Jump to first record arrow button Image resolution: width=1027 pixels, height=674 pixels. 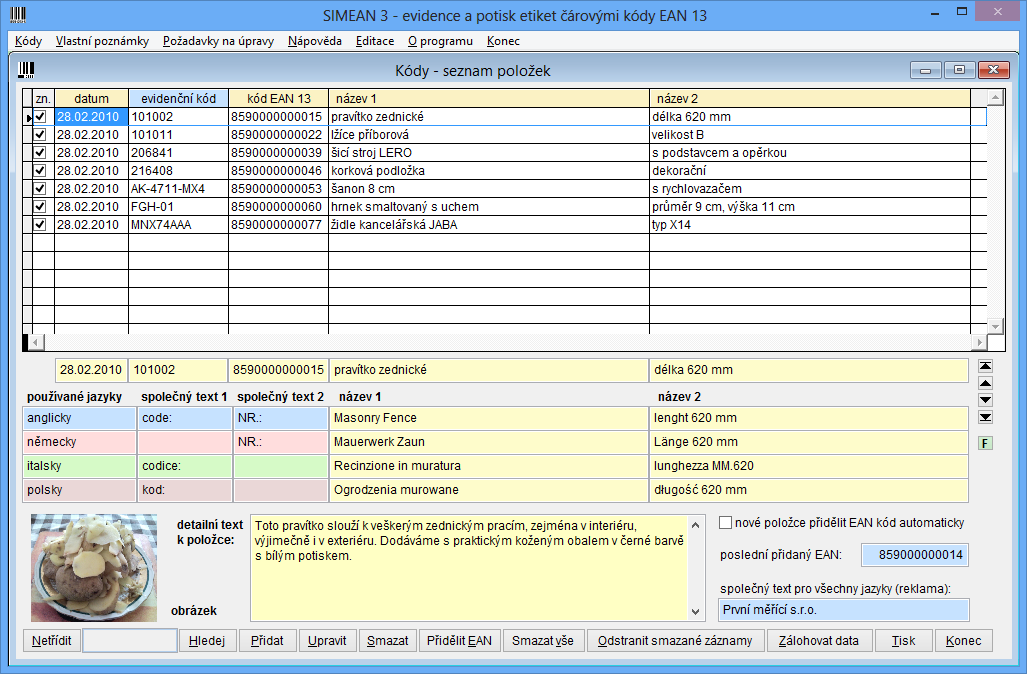pyautogui.click(x=985, y=366)
